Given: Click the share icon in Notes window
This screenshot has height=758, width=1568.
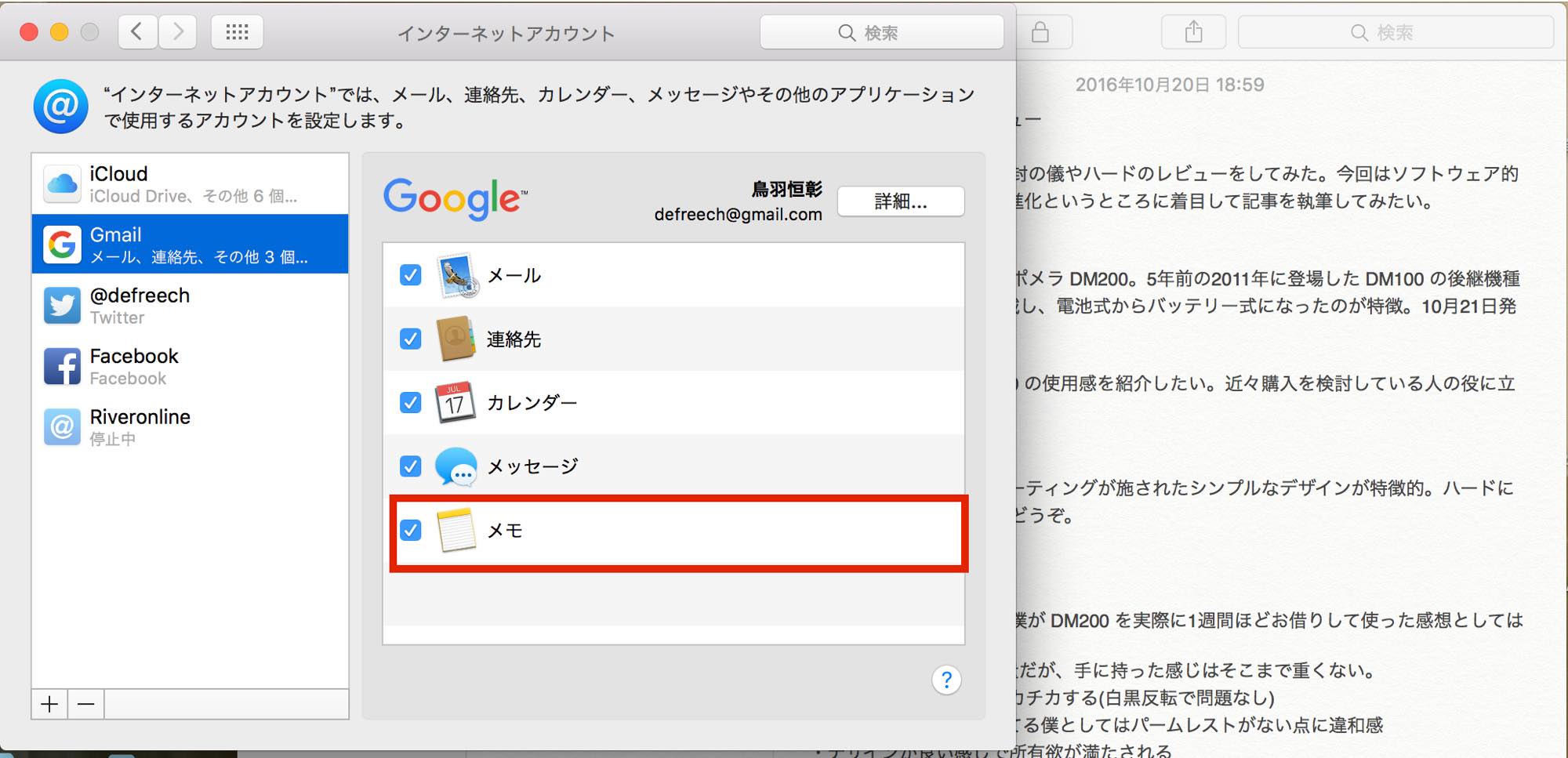Looking at the screenshot, I should [x=1193, y=32].
